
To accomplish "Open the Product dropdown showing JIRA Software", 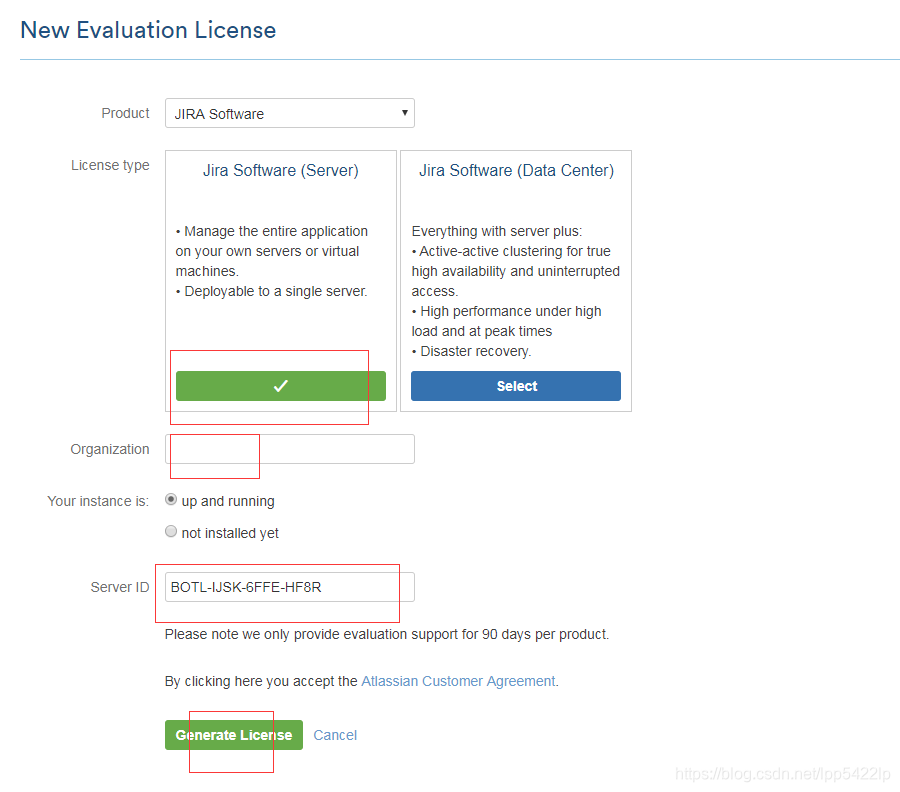I will (290, 113).
